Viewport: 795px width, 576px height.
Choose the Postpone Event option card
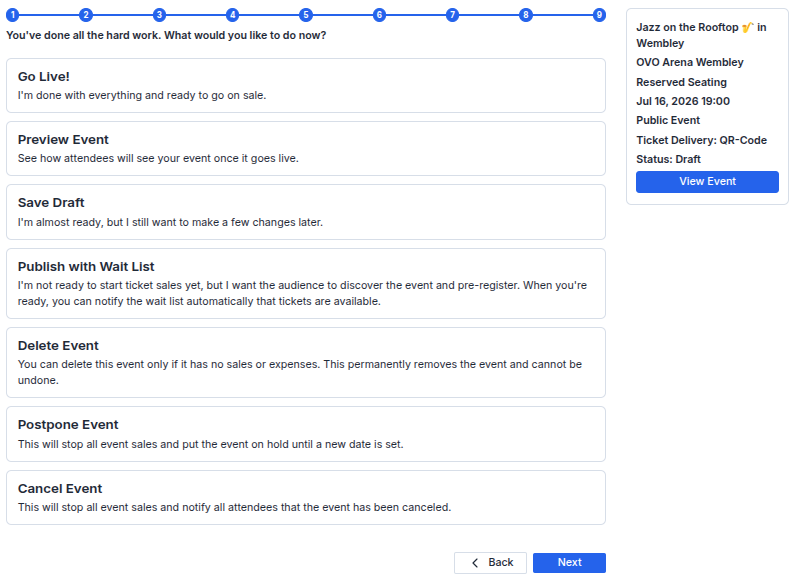point(306,434)
